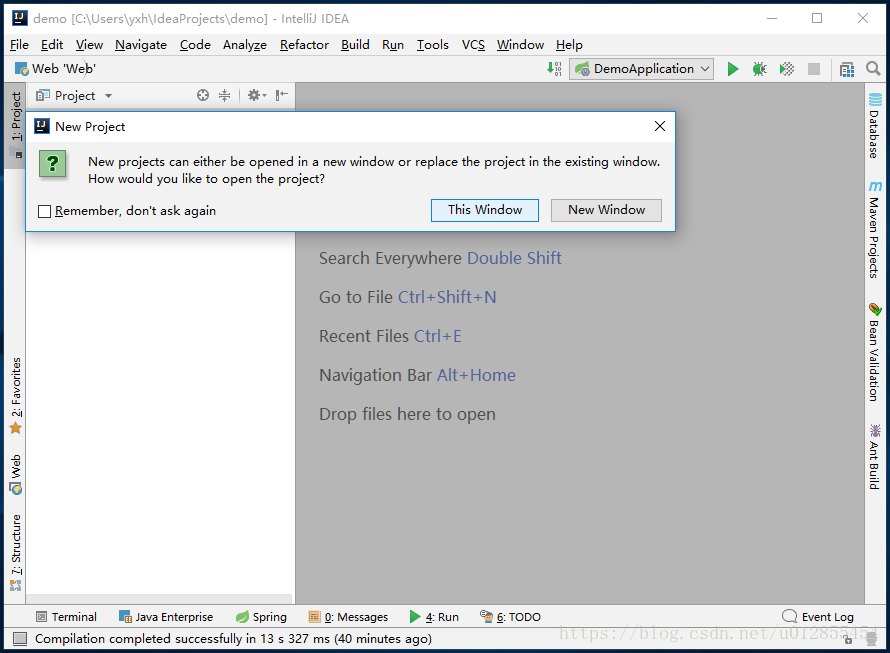Open the 4: Run tool window

434,617
